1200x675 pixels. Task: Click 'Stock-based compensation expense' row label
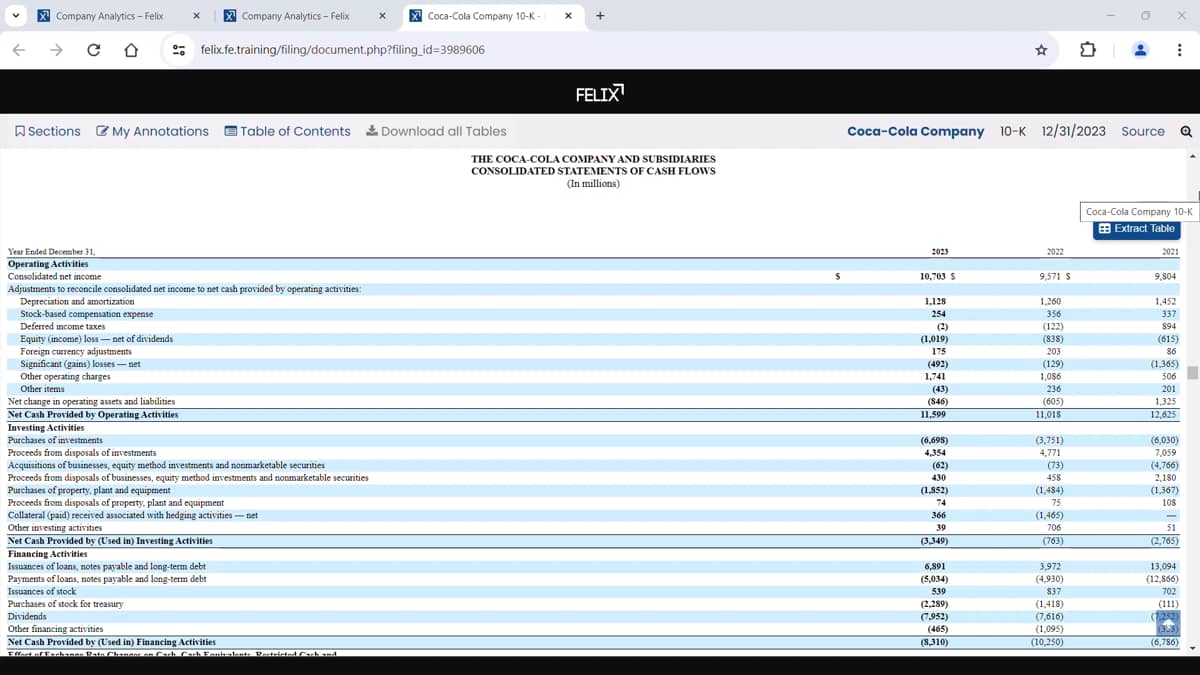pyautogui.click(x=87, y=314)
